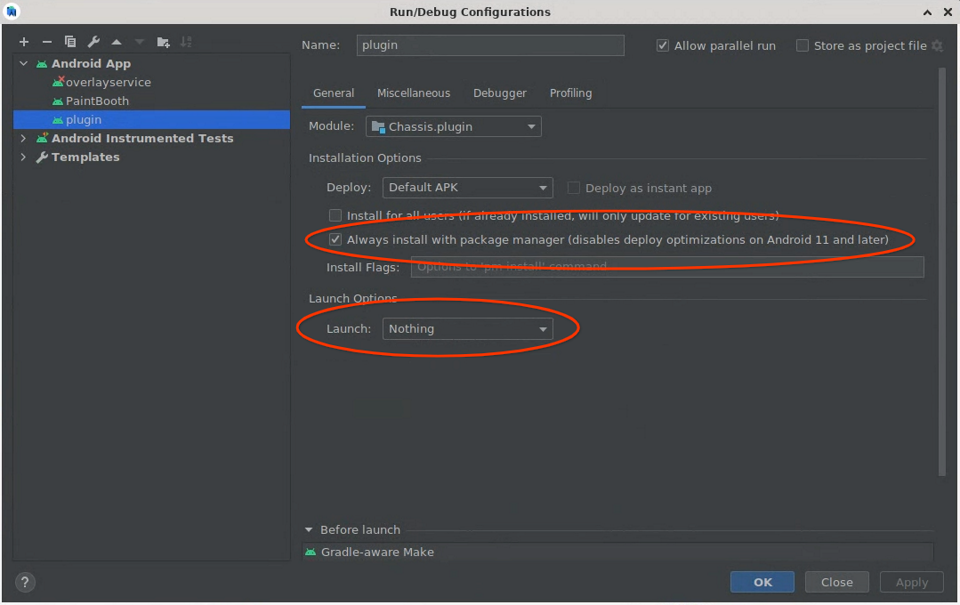Image resolution: width=960 pixels, height=605 pixels.
Task: Open the Launch dropdown set to Nothing
Action: pyautogui.click(x=467, y=328)
